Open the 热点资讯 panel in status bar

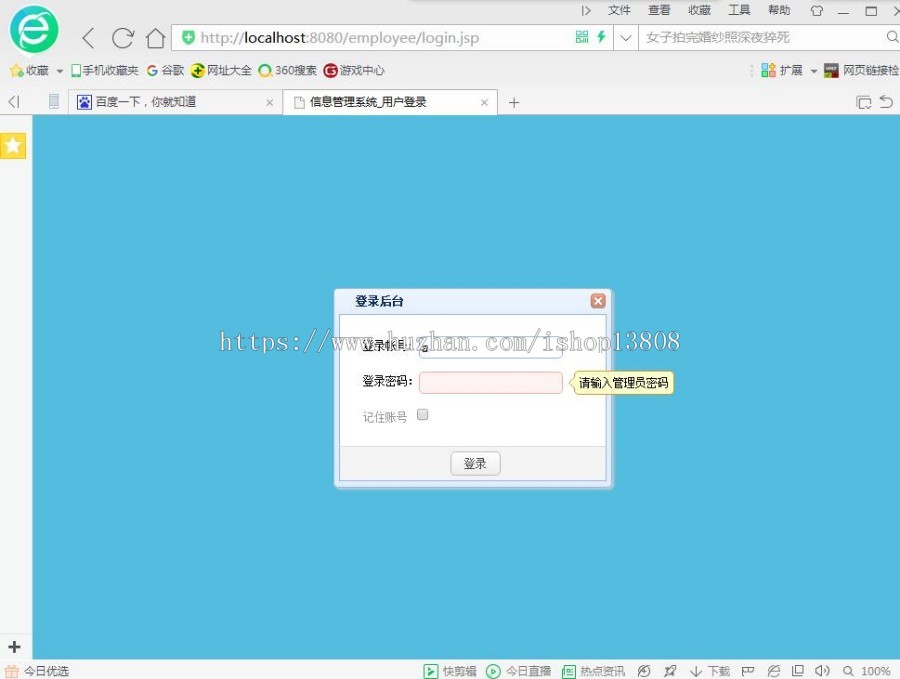click(x=588, y=671)
